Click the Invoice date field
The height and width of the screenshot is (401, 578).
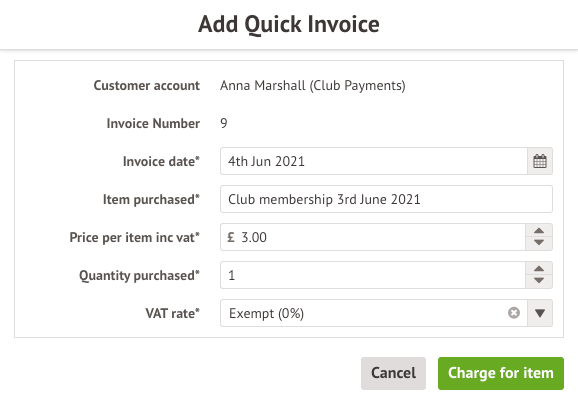tap(374, 161)
